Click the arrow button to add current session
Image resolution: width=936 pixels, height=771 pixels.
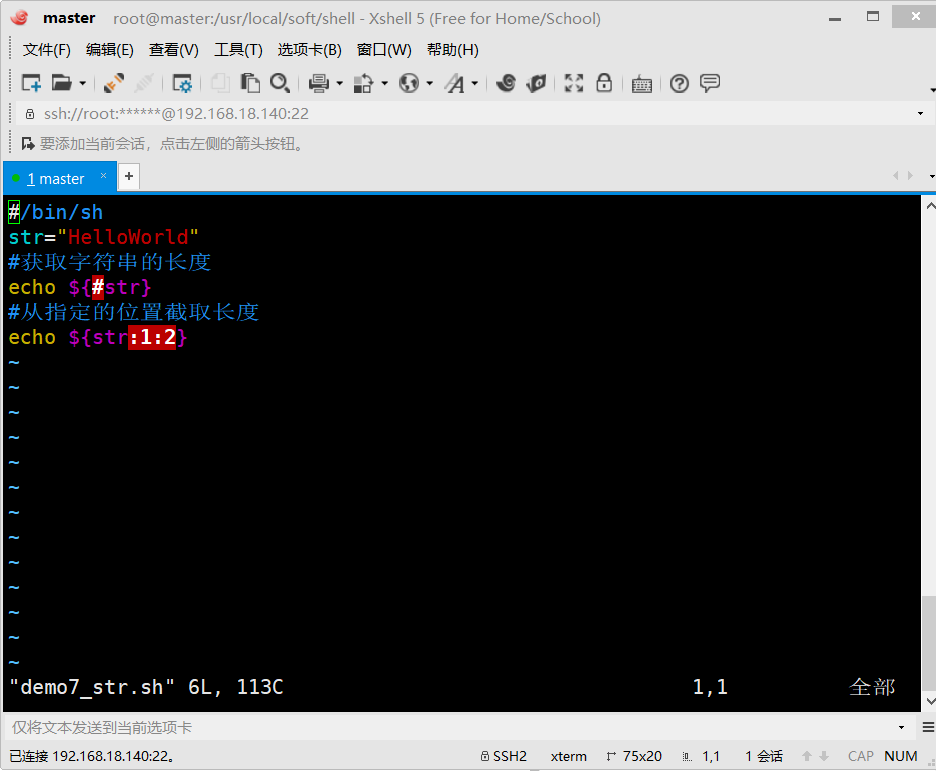28,144
